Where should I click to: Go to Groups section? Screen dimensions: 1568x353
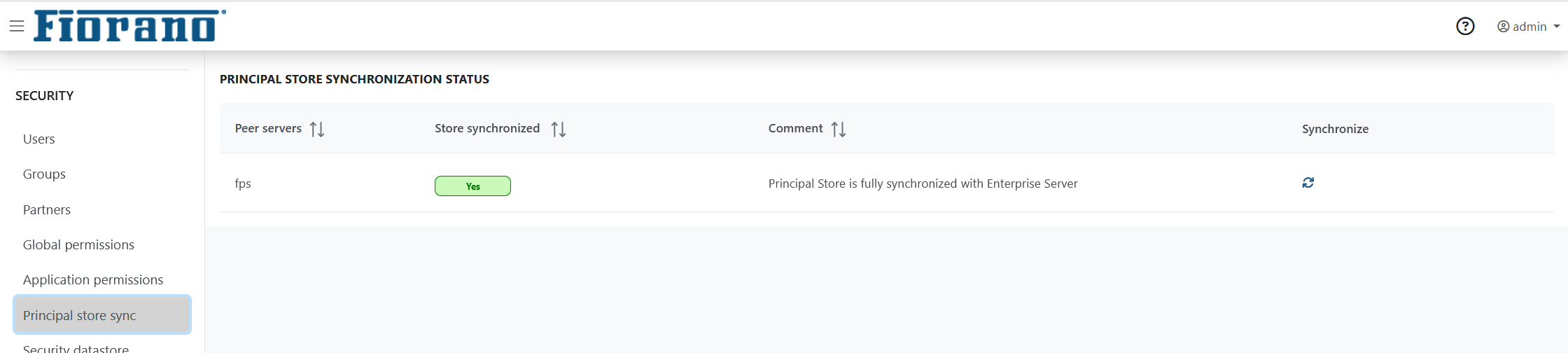pyautogui.click(x=44, y=174)
